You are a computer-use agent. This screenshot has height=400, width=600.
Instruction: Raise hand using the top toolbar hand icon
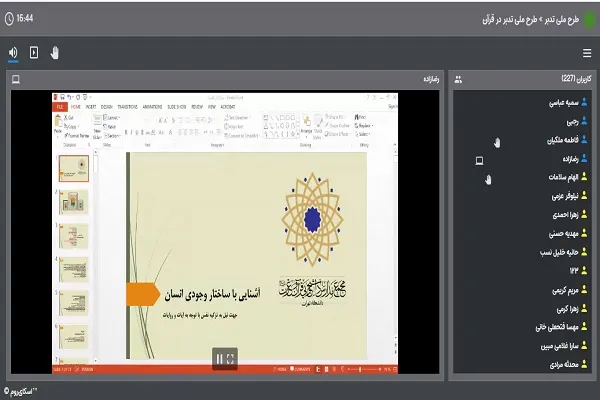55,52
